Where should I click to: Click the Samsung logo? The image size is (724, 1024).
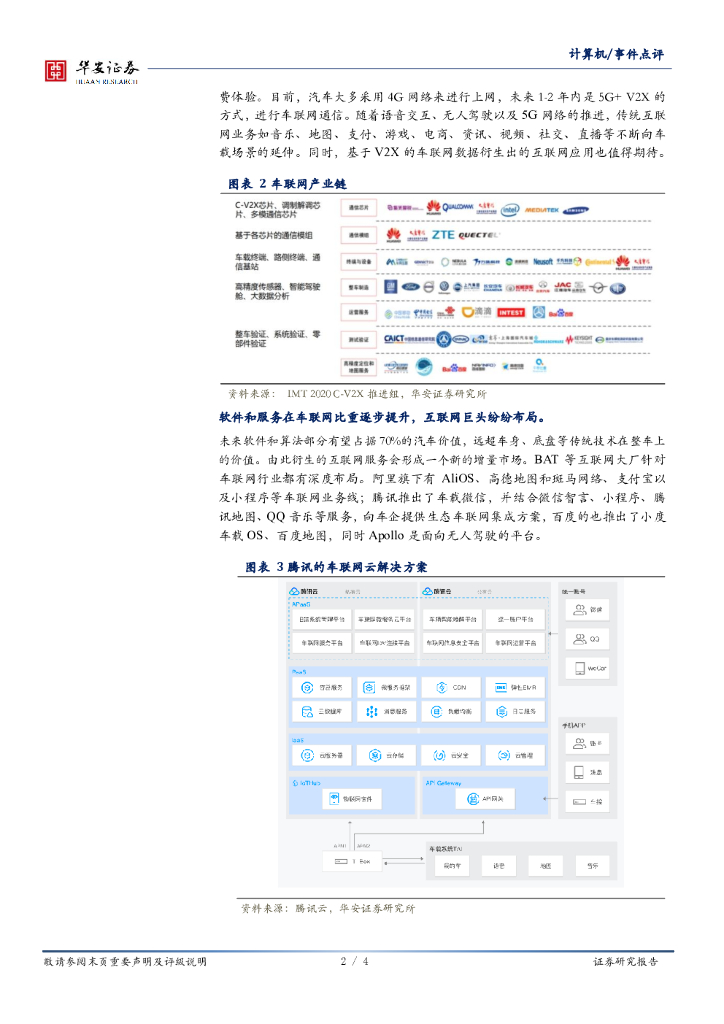pos(576,210)
